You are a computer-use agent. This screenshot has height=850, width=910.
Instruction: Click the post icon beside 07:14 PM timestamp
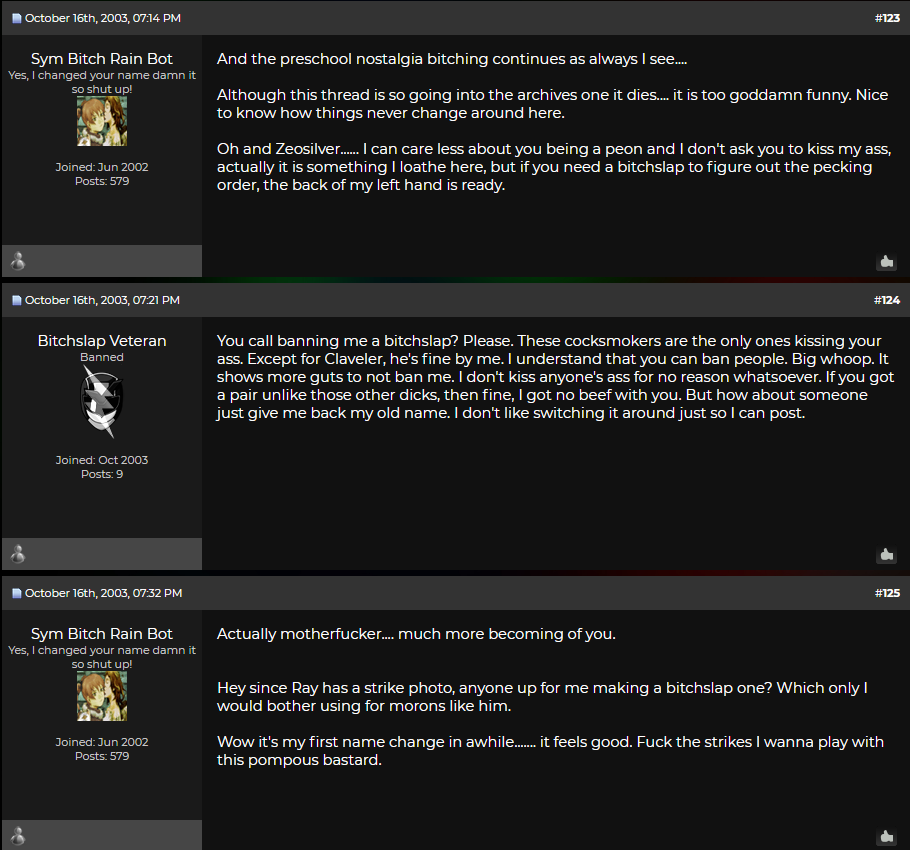point(17,19)
